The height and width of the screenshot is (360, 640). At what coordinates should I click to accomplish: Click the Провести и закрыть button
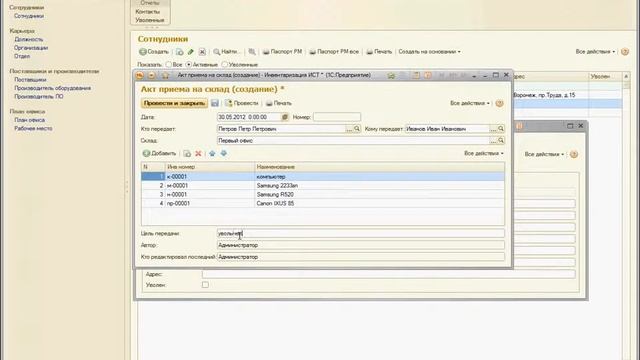(174, 103)
